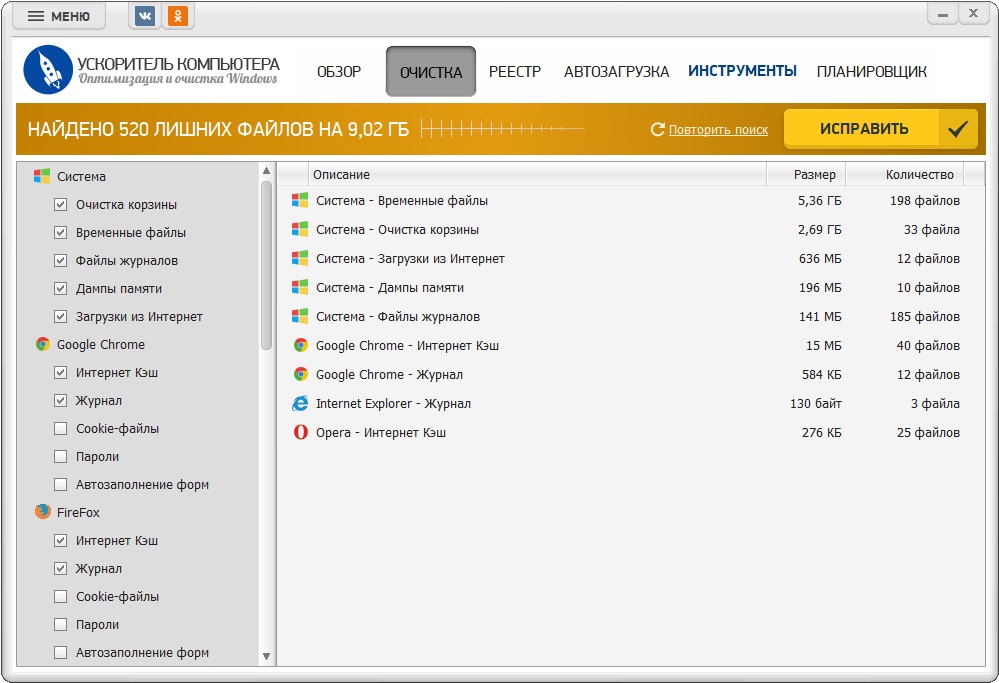
Task: Click the VK social network icon
Action: tap(145, 16)
